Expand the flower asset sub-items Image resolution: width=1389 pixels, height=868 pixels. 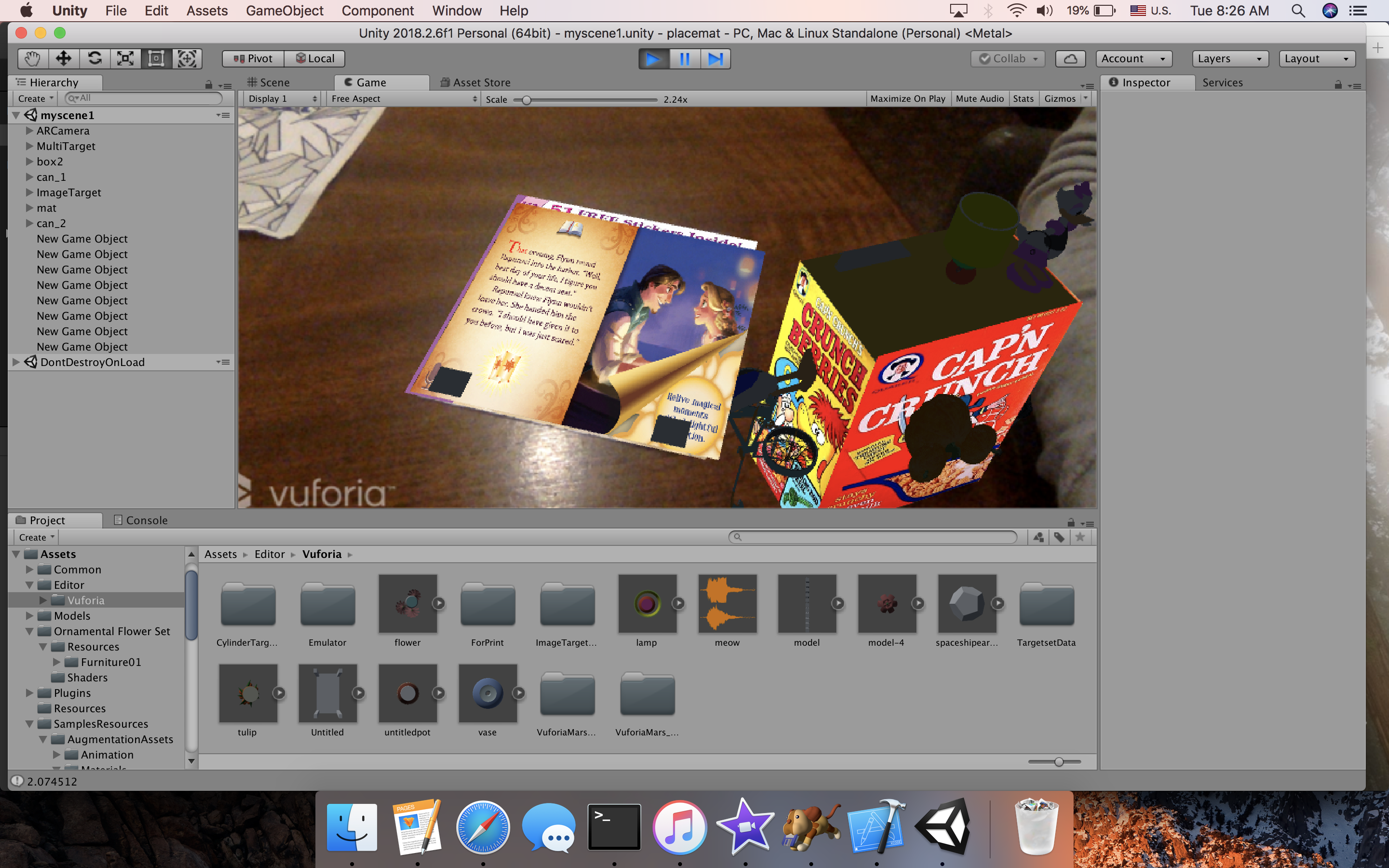click(x=438, y=603)
